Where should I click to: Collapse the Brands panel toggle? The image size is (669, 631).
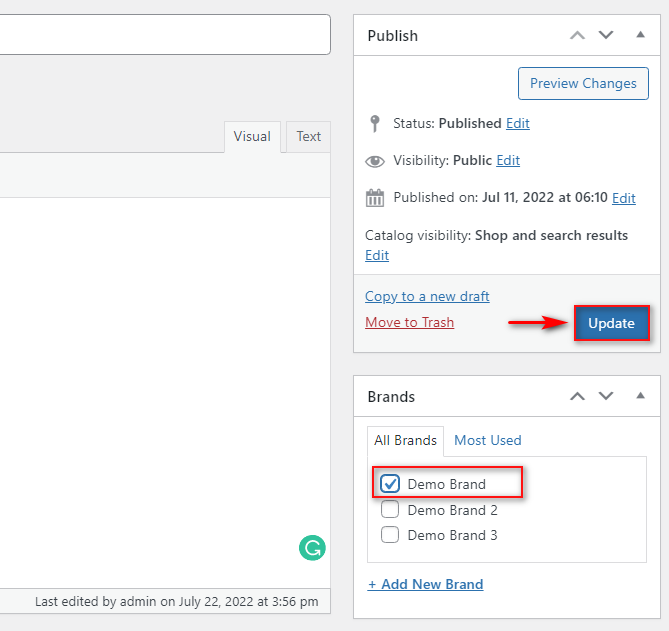tap(640, 396)
